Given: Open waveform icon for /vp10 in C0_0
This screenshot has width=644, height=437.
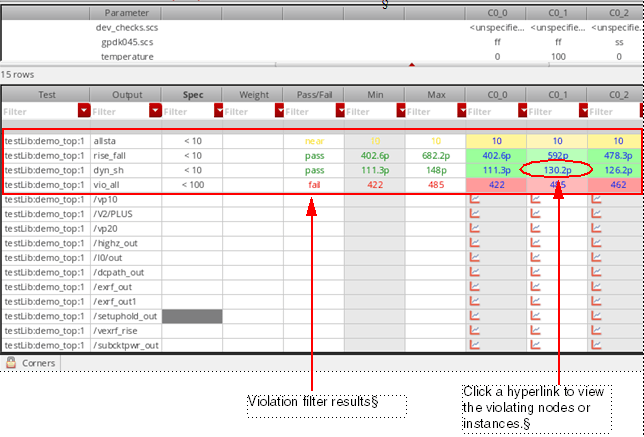Looking at the screenshot, I should click(x=475, y=200).
